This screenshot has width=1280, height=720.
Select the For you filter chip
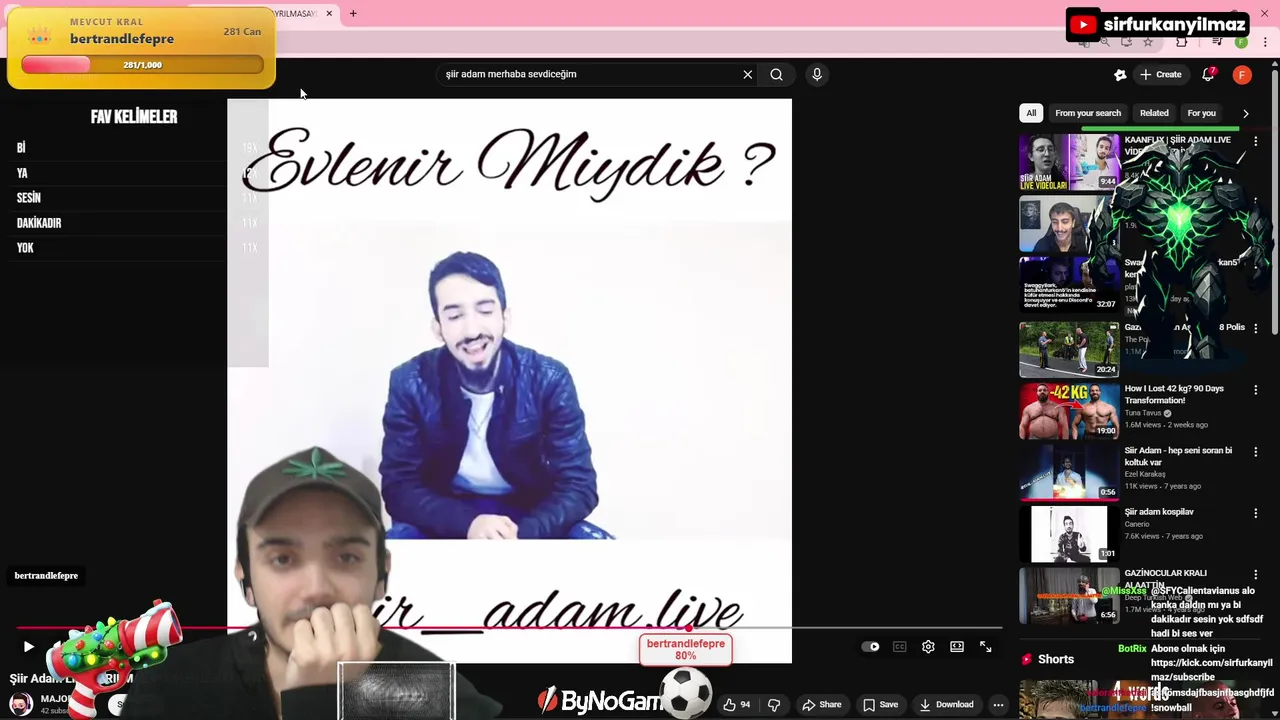coord(1201,113)
